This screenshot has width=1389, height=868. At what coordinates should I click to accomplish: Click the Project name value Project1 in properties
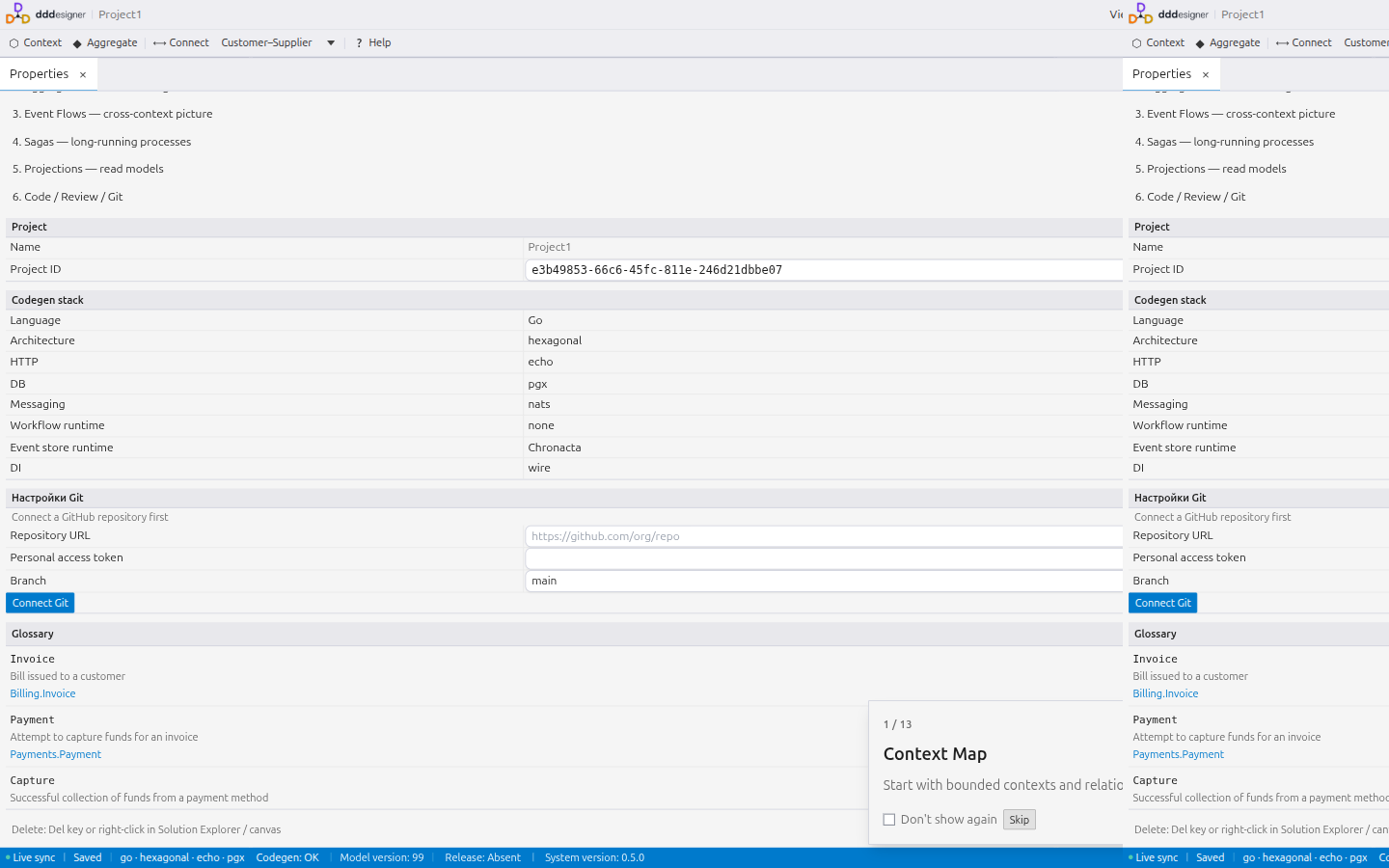click(550, 247)
